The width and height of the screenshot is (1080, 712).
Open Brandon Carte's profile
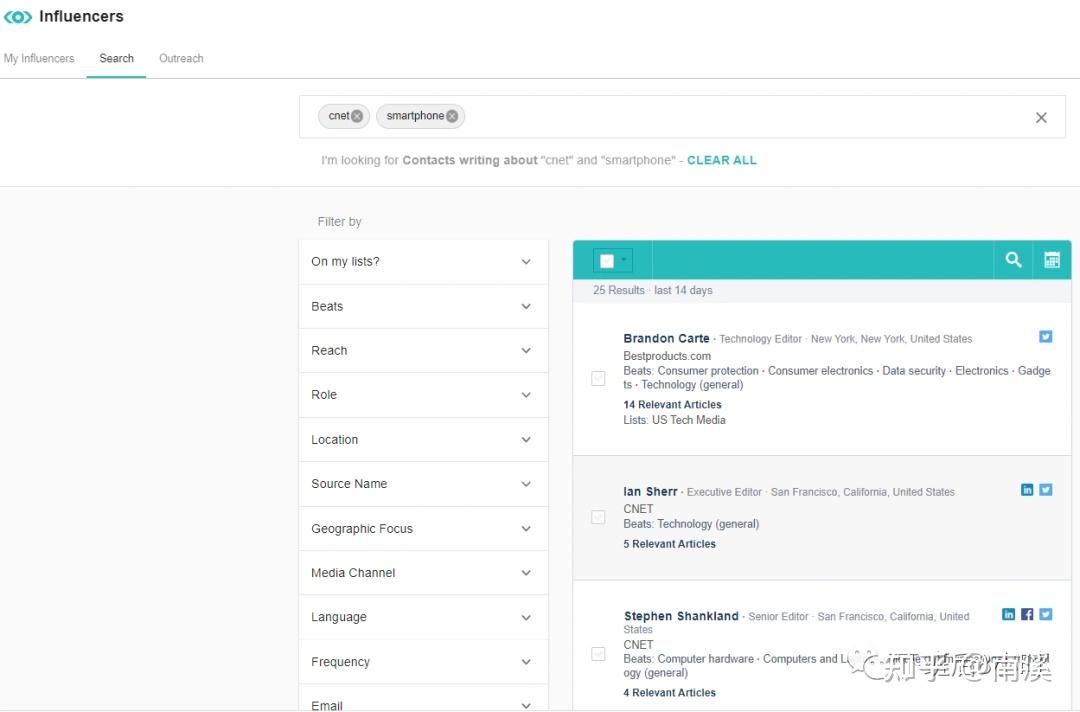[666, 339]
